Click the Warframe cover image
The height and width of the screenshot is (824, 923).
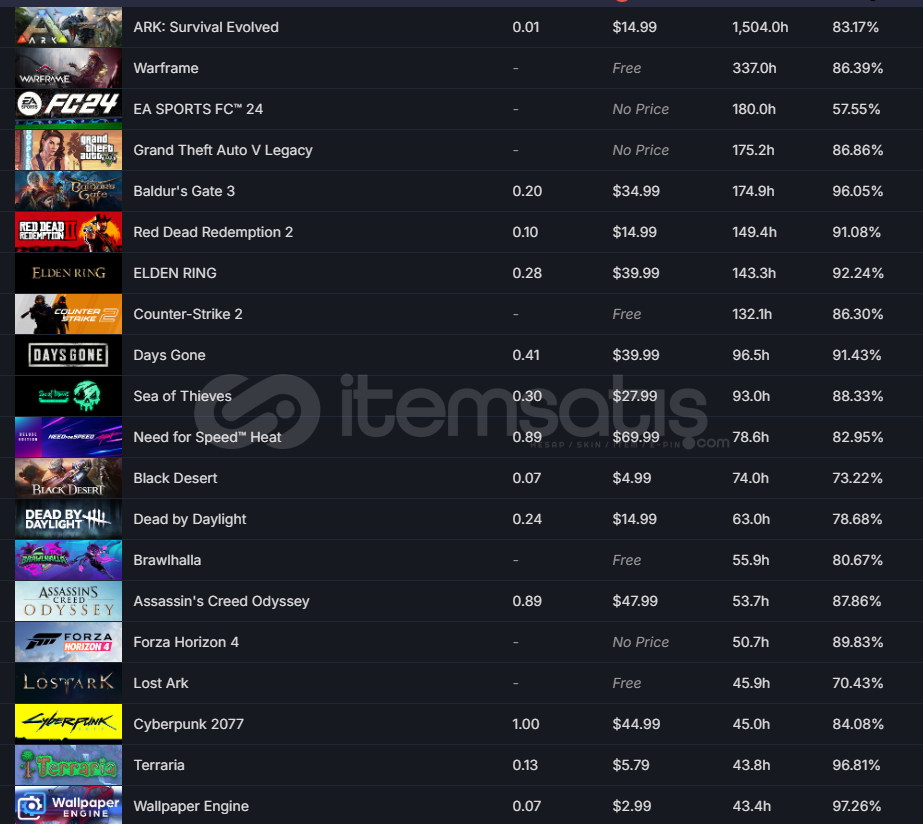68,68
